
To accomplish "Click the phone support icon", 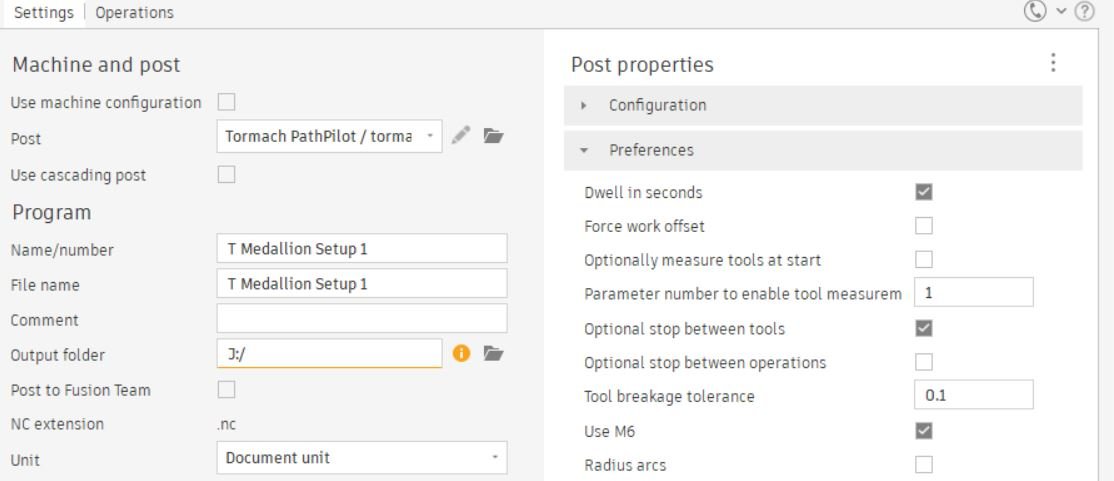I will click(x=1034, y=11).
